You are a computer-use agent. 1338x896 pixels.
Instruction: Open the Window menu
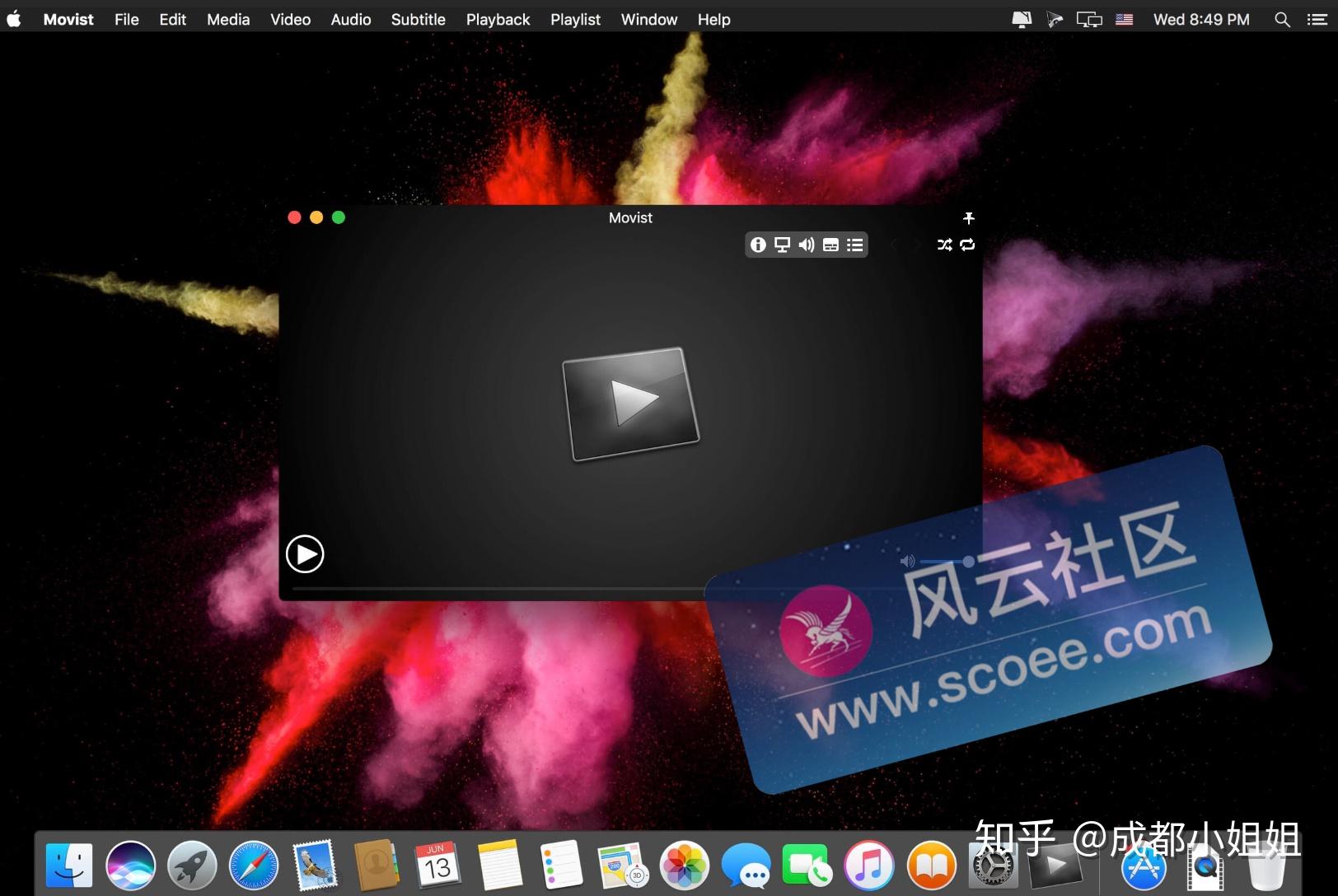coord(649,19)
